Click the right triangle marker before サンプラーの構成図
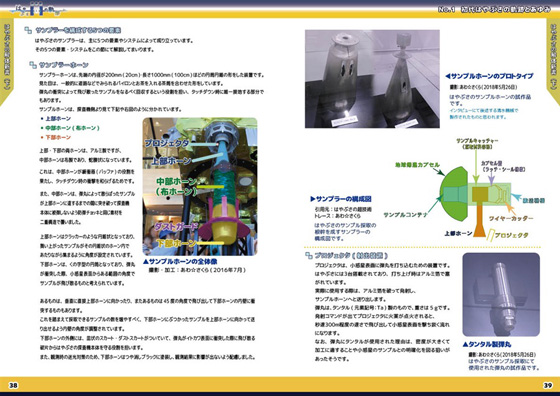 point(313,199)
